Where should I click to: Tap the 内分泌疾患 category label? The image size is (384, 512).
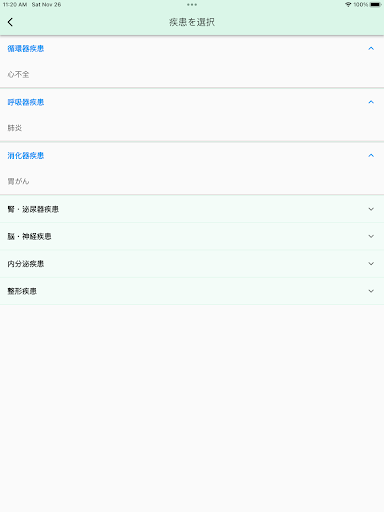pyautogui.click(x=26, y=264)
